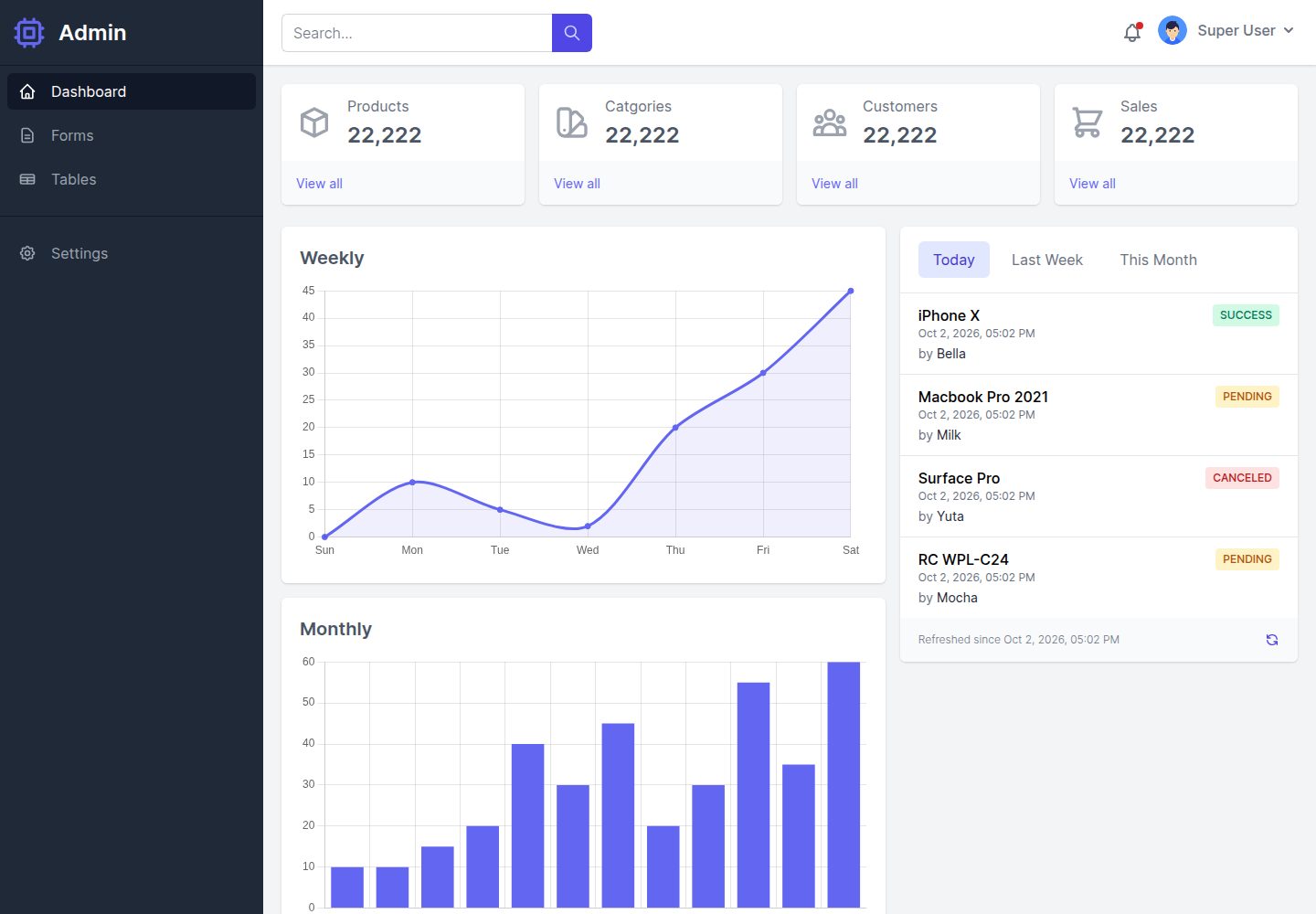Image resolution: width=1316 pixels, height=914 pixels.
Task: Click the Customers group icon
Action: [830, 122]
